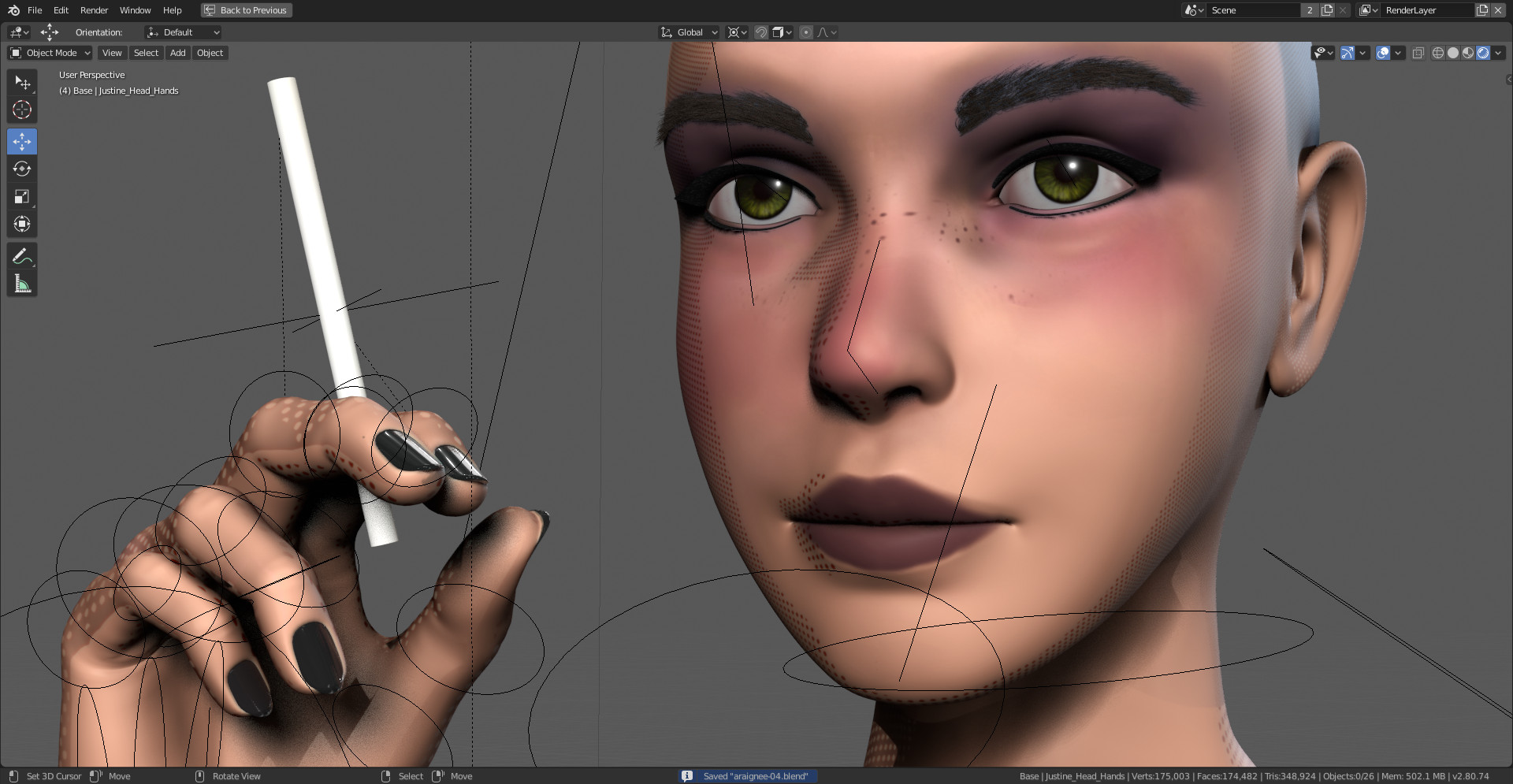
Task: Click the Object menu button
Action: (x=210, y=53)
